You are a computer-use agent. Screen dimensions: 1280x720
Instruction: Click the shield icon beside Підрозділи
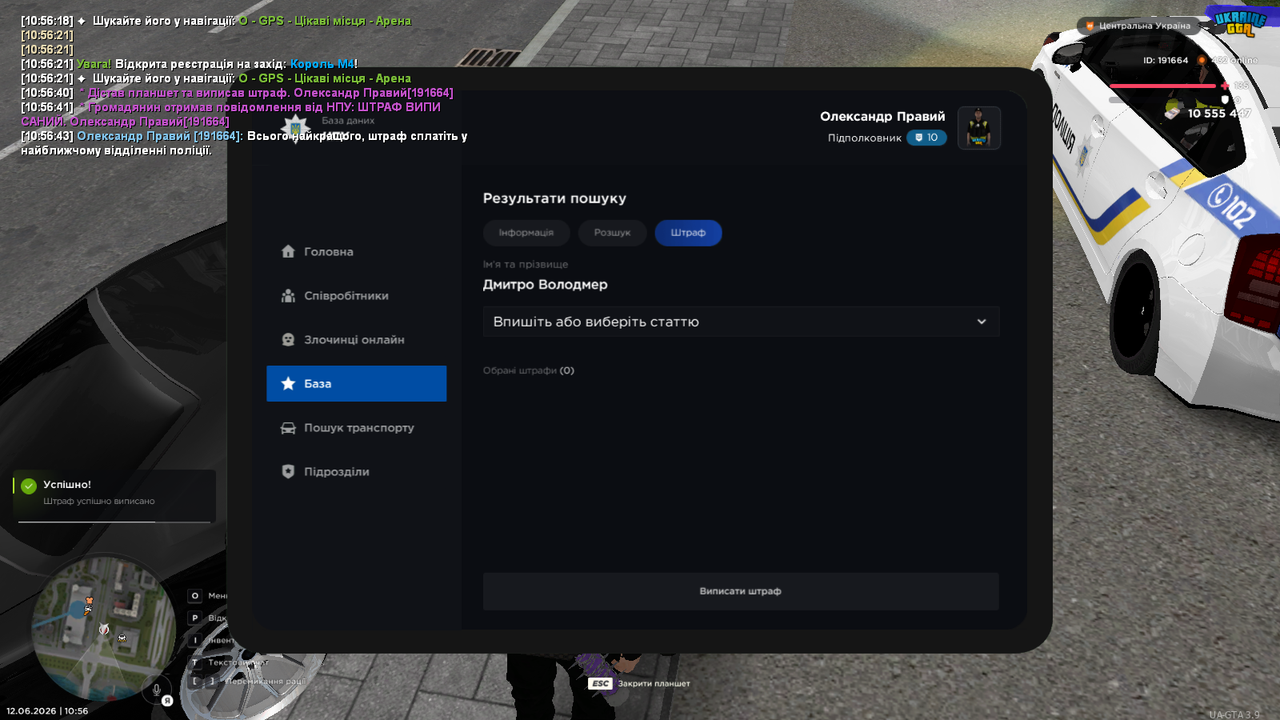pyautogui.click(x=288, y=471)
